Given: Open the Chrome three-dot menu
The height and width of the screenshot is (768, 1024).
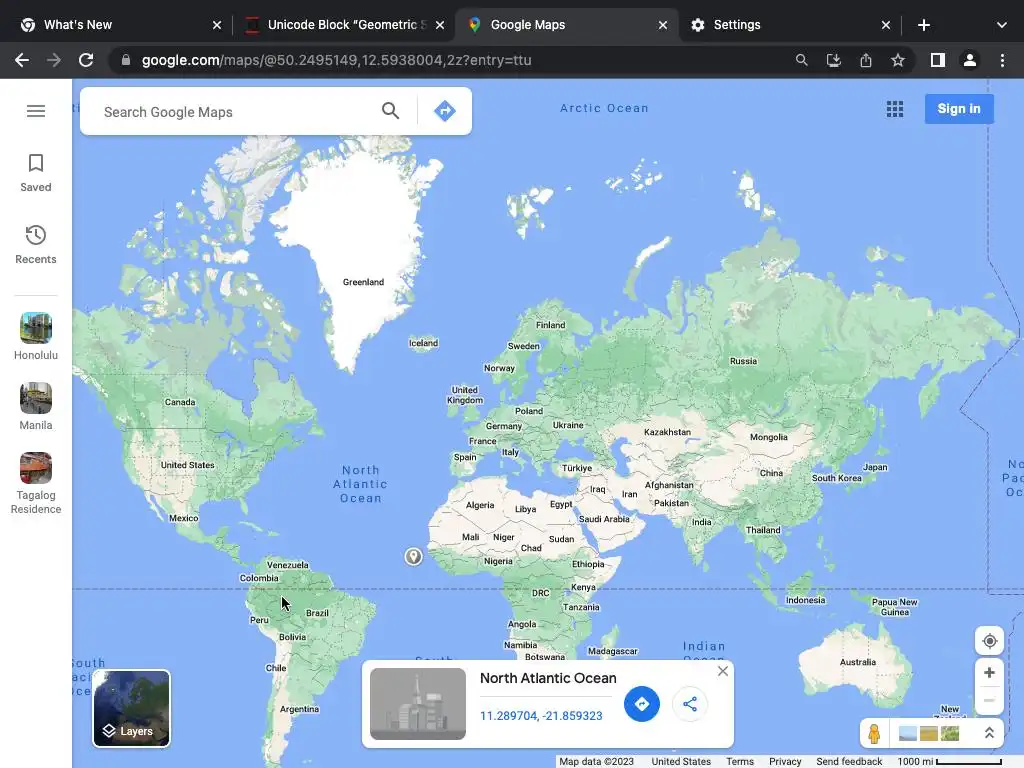Looking at the screenshot, I should click(1002, 60).
